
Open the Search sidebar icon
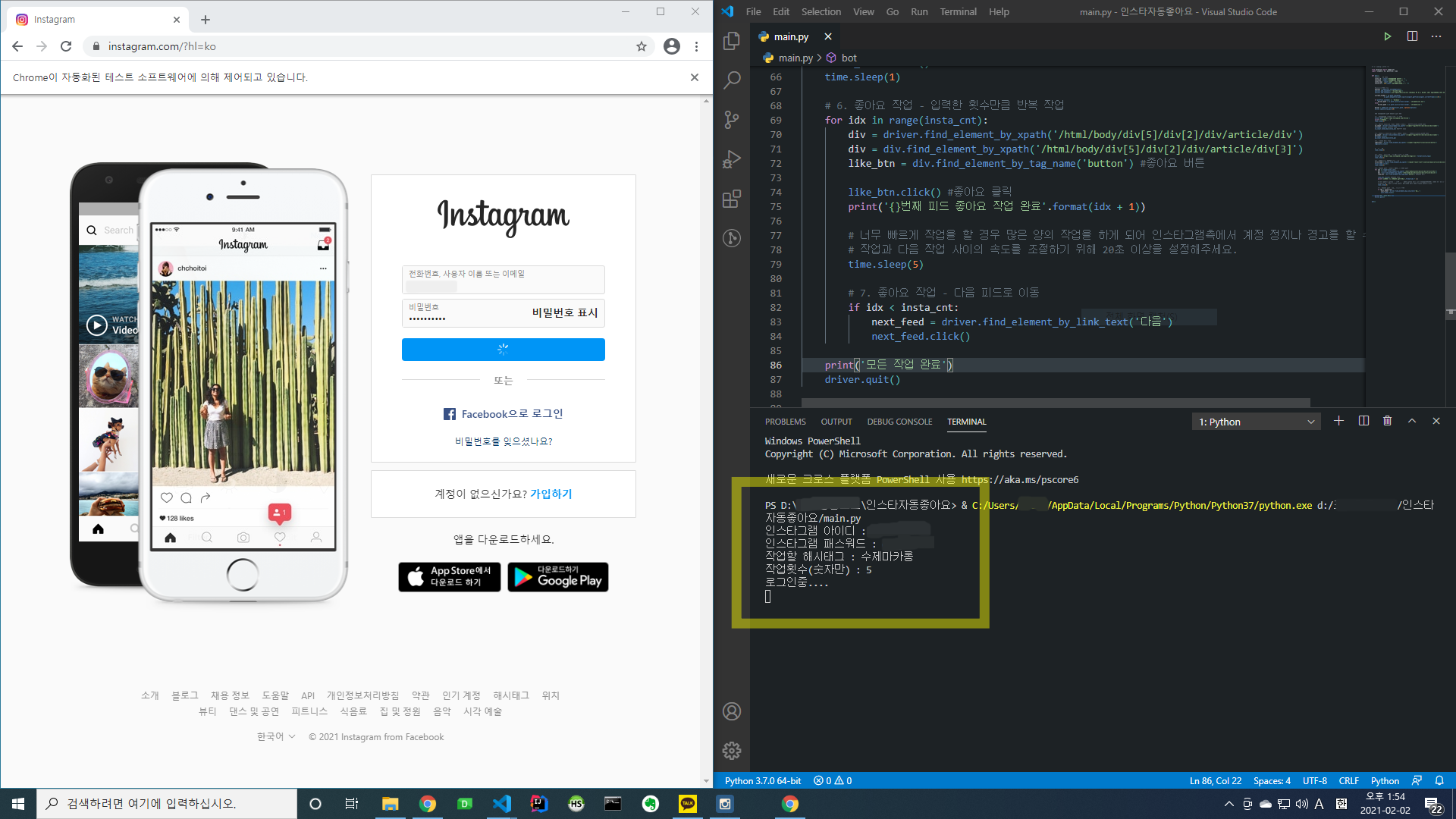click(732, 80)
